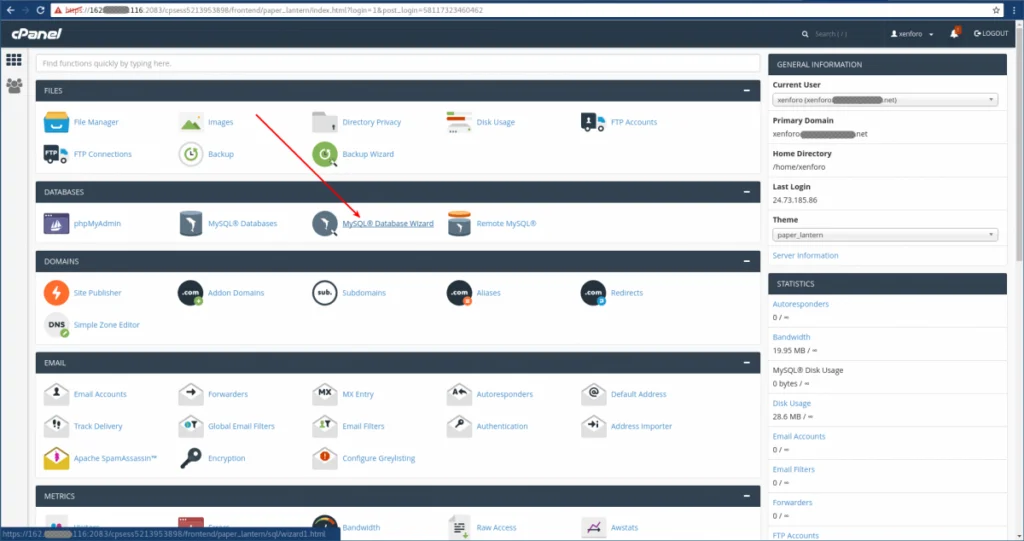Open the File Manager icon
The height and width of the screenshot is (541, 1024).
click(56, 122)
